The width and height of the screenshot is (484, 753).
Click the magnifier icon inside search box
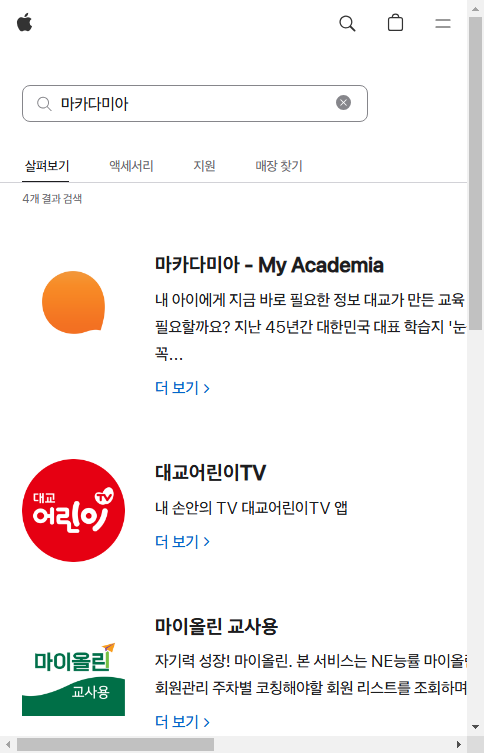pos(44,104)
